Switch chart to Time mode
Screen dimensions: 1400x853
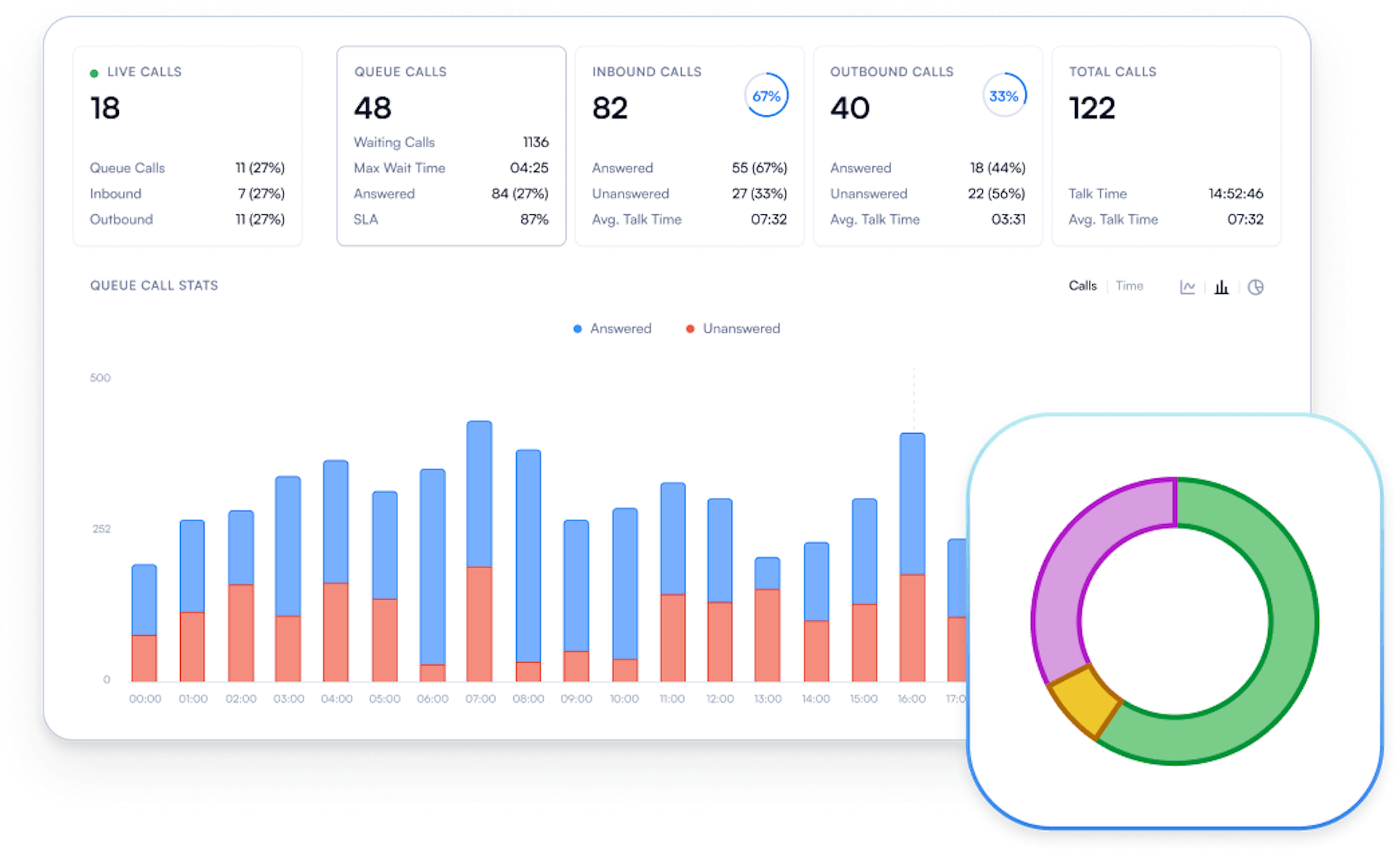point(1129,286)
